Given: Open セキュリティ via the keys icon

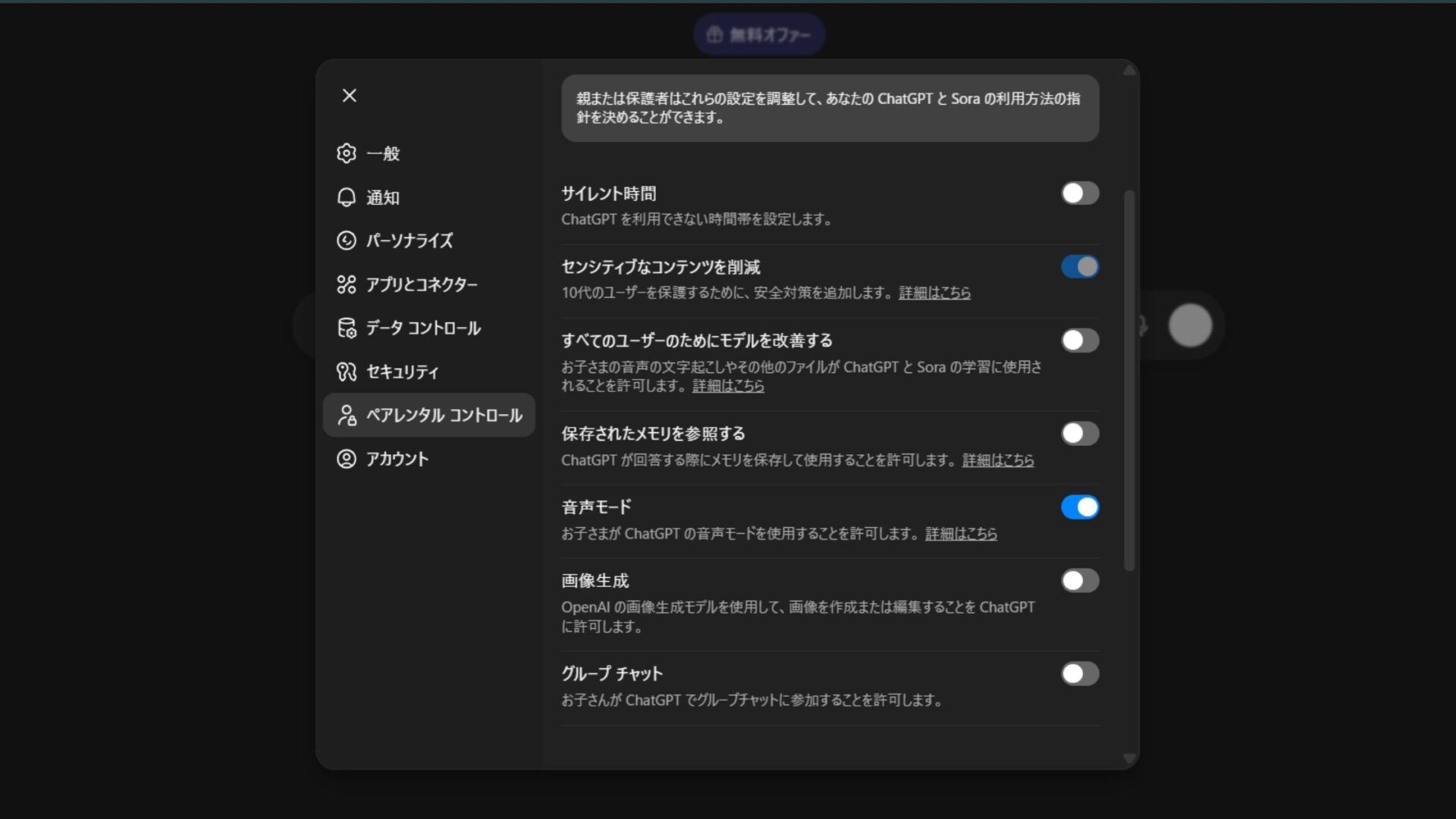Looking at the screenshot, I should coord(347,372).
